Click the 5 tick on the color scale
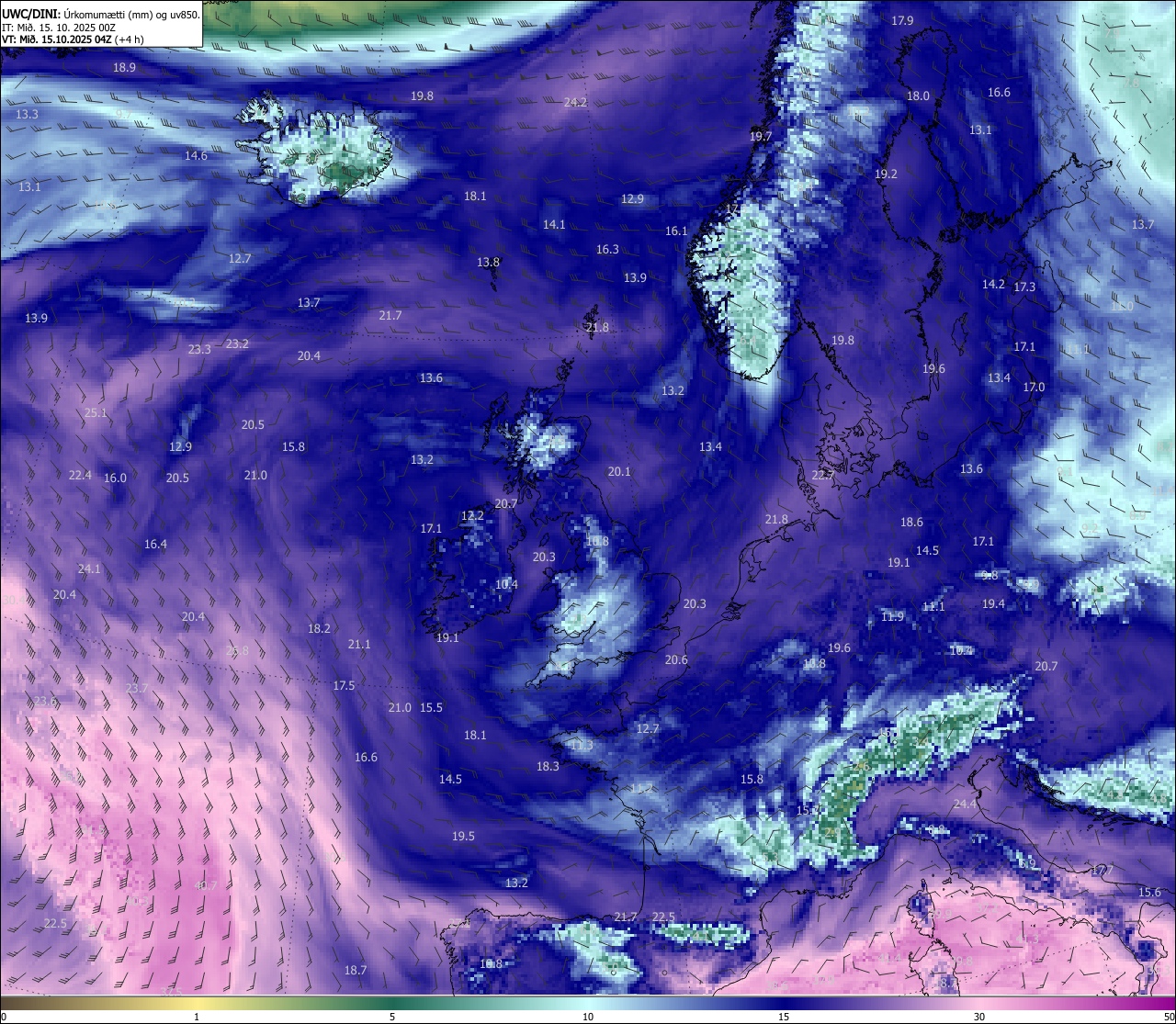This screenshot has width=1176, height=1024. click(x=392, y=1017)
